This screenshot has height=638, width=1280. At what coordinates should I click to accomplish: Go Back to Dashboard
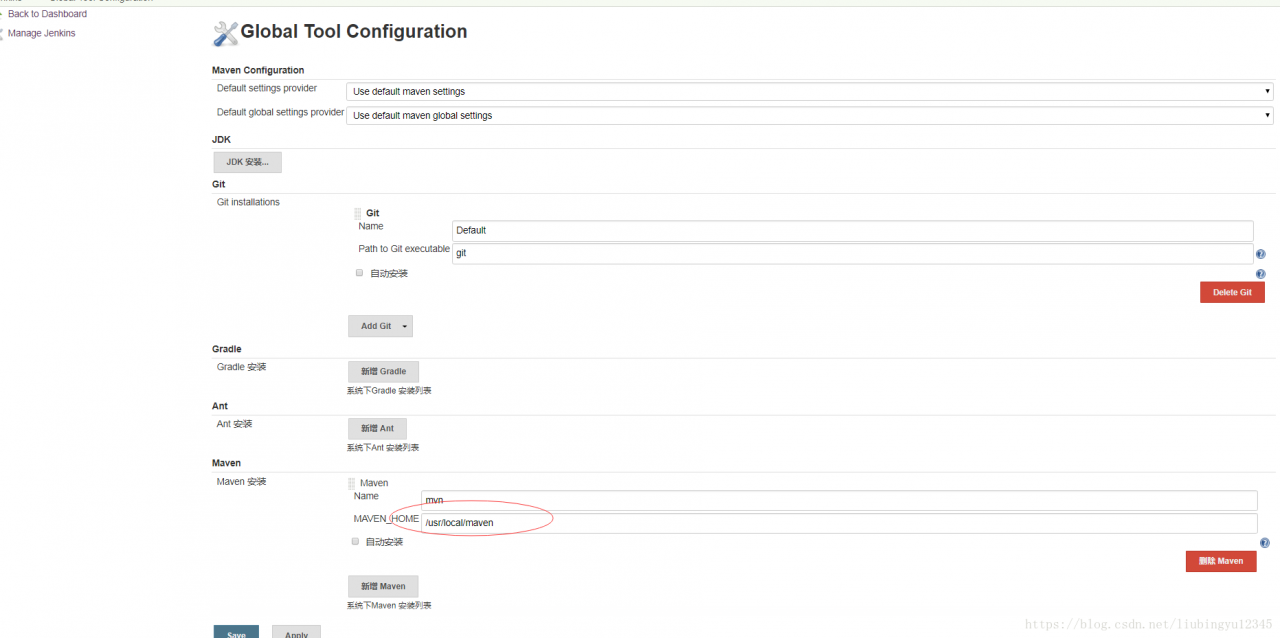point(47,14)
